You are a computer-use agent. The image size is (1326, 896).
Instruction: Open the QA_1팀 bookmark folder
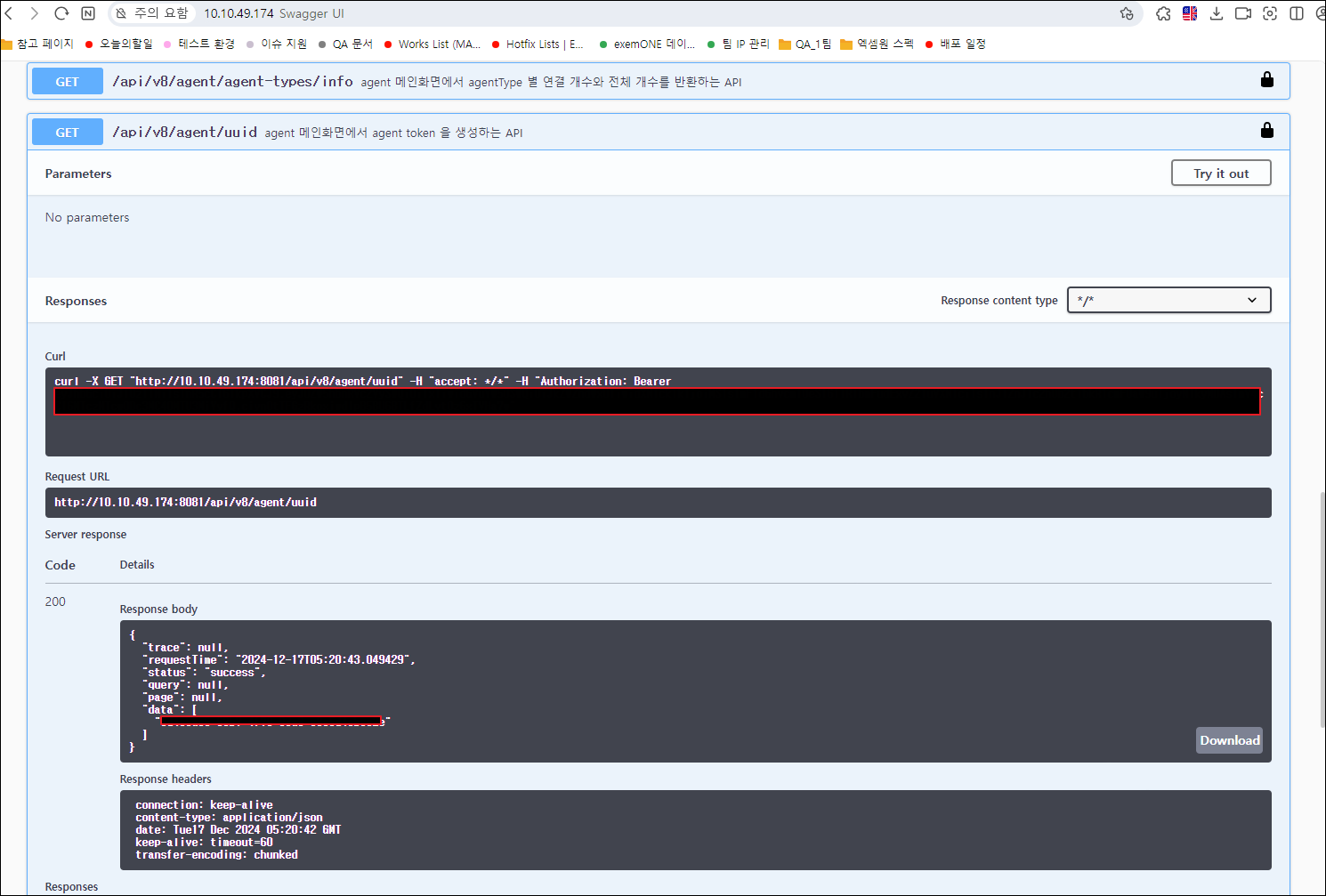click(805, 44)
